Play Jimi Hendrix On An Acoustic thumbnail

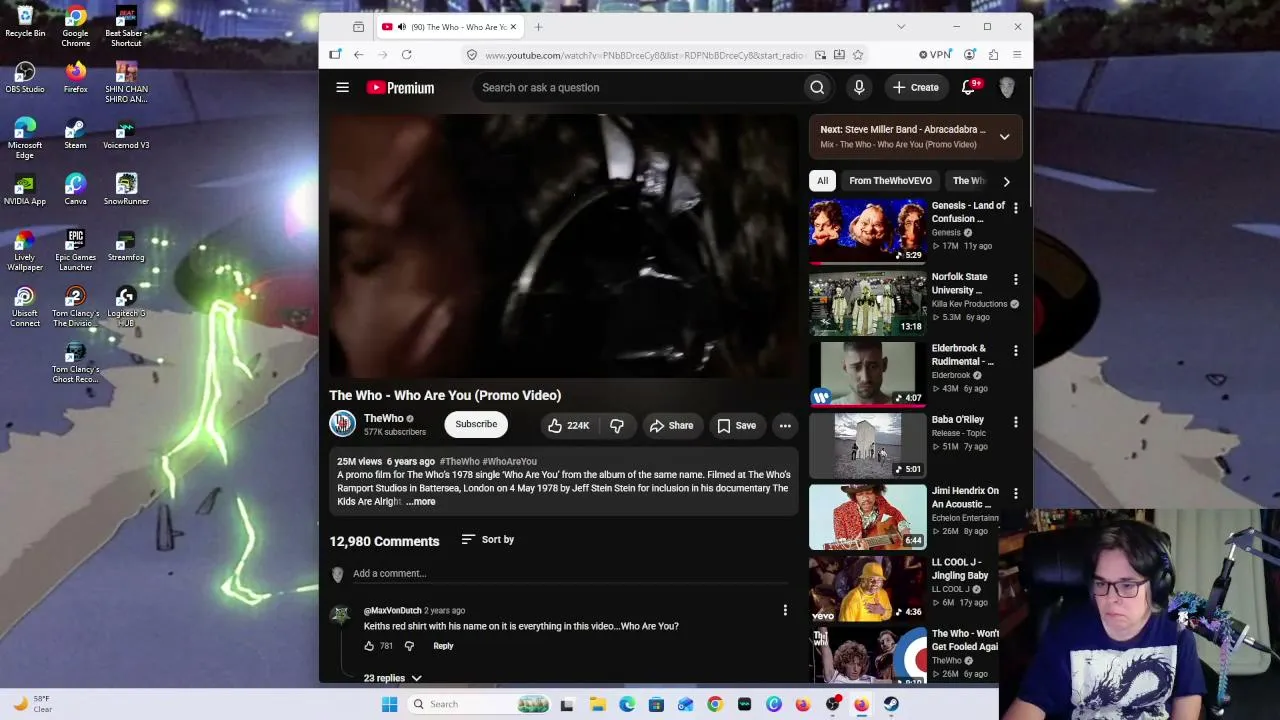coord(868,517)
